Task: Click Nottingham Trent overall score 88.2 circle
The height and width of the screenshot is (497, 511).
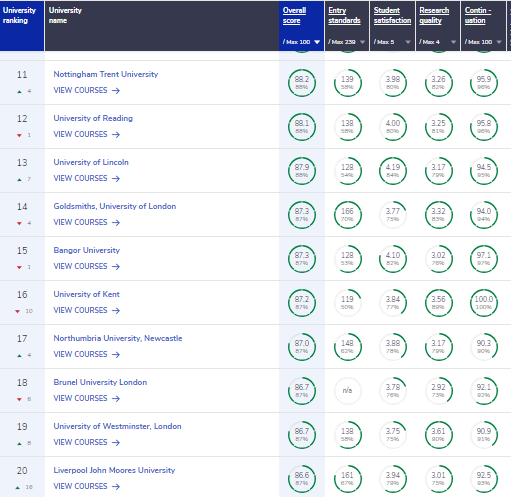Action: [x=302, y=83]
